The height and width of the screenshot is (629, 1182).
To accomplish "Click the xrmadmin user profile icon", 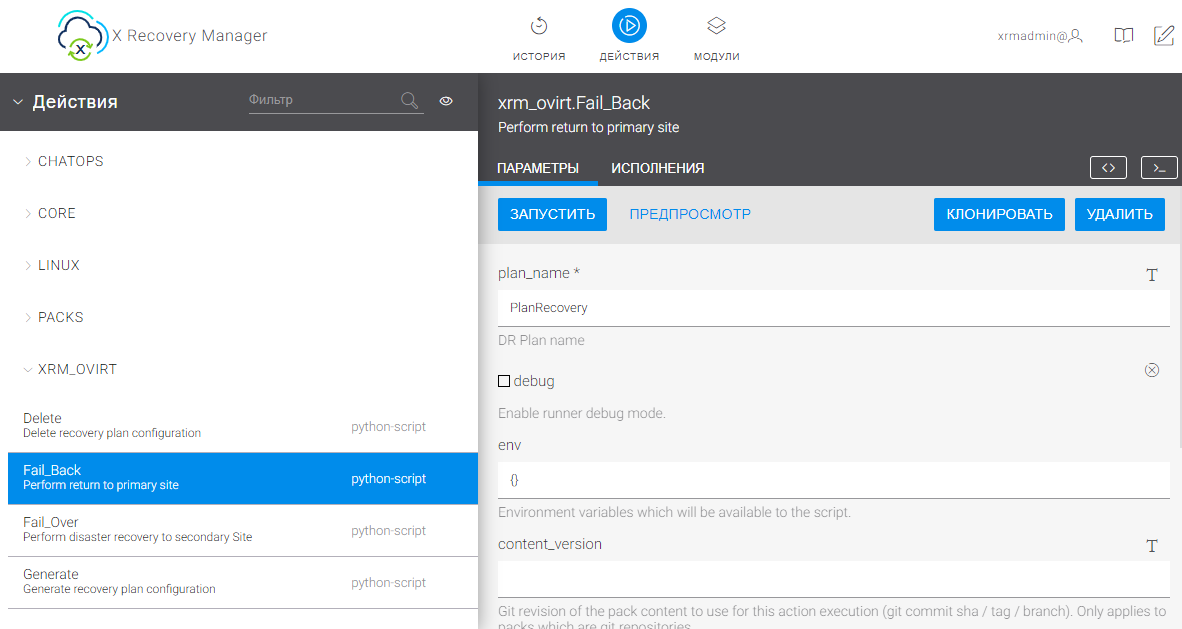I will click(x=1076, y=36).
